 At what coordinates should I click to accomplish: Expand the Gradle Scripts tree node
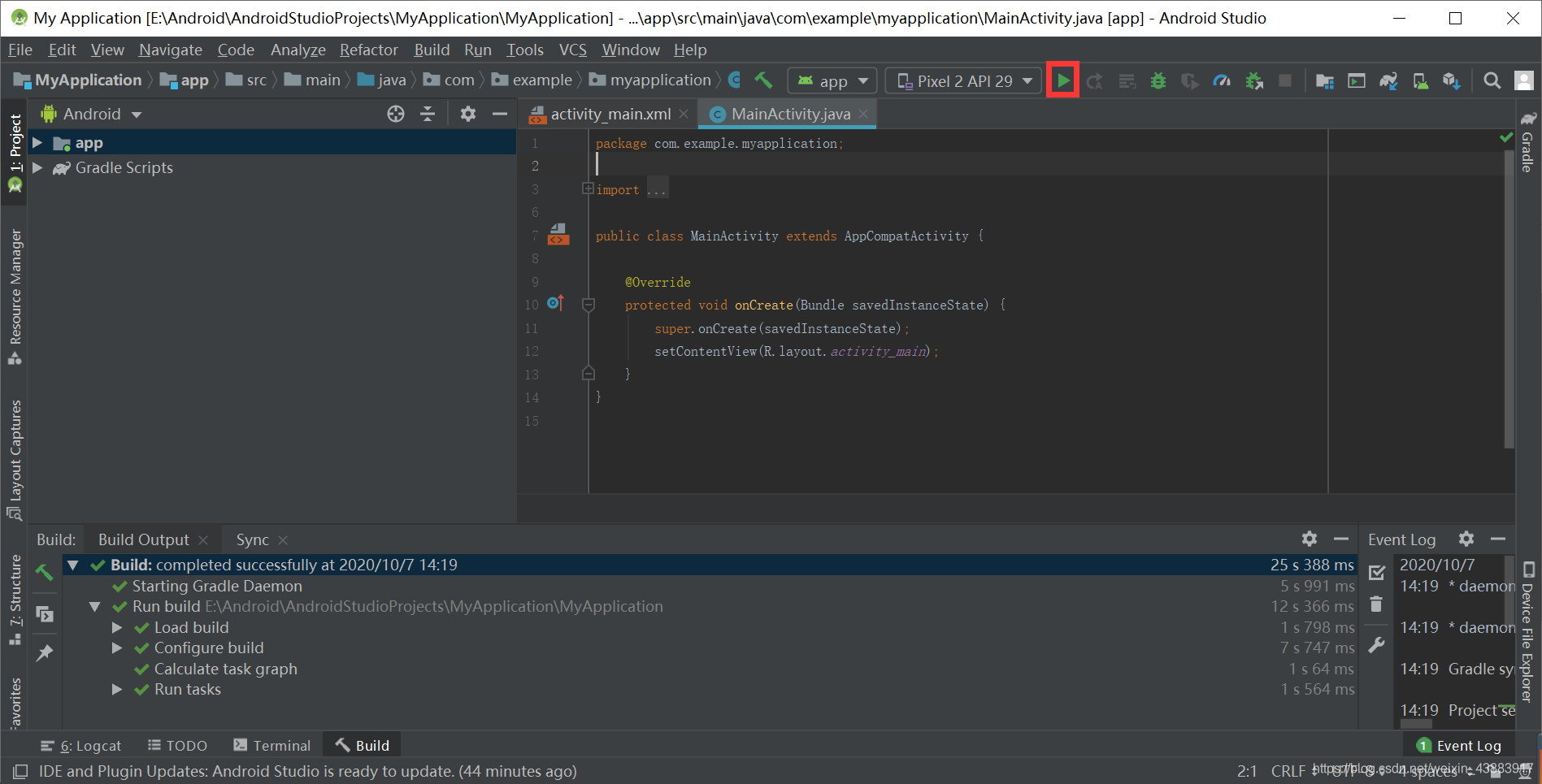(37, 167)
